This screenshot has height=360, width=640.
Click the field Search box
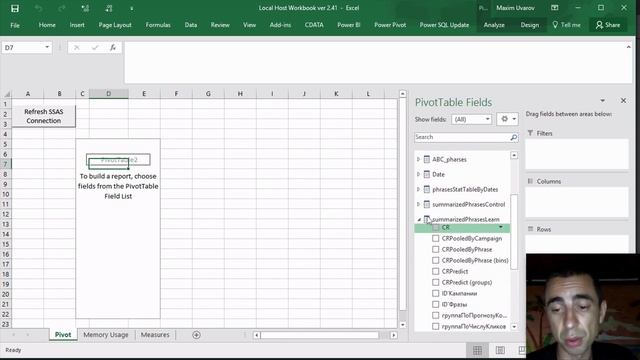point(462,138)
